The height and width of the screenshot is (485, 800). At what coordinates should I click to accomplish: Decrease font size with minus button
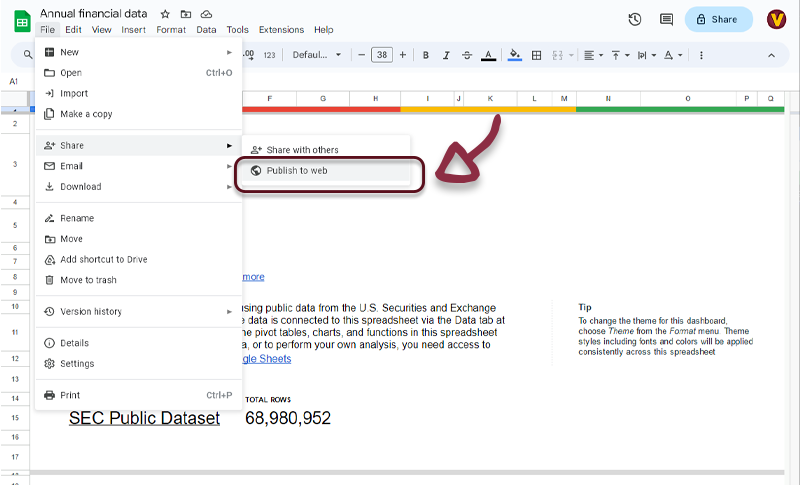(361, 55)
